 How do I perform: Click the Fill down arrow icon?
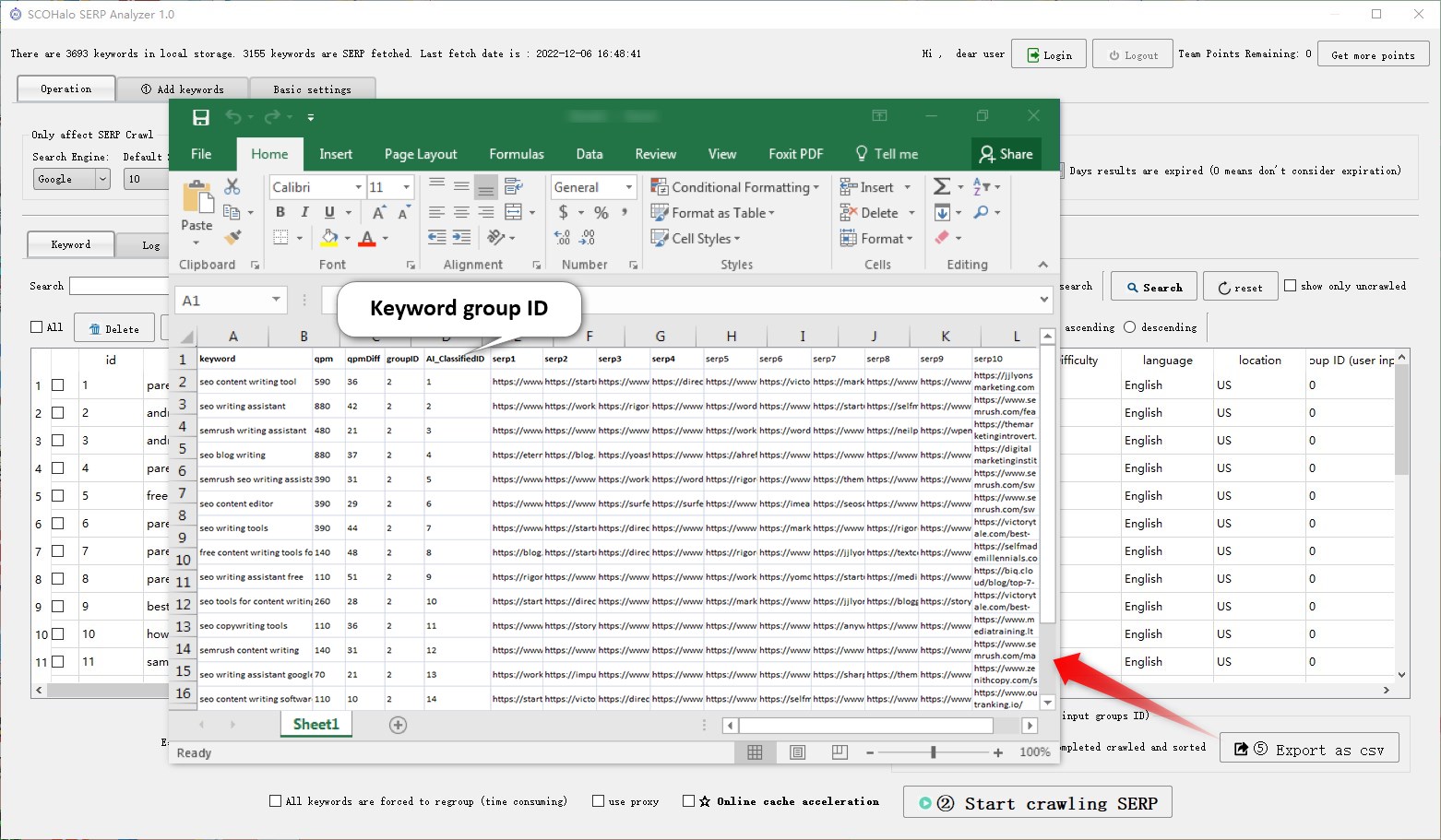point(942,212)
